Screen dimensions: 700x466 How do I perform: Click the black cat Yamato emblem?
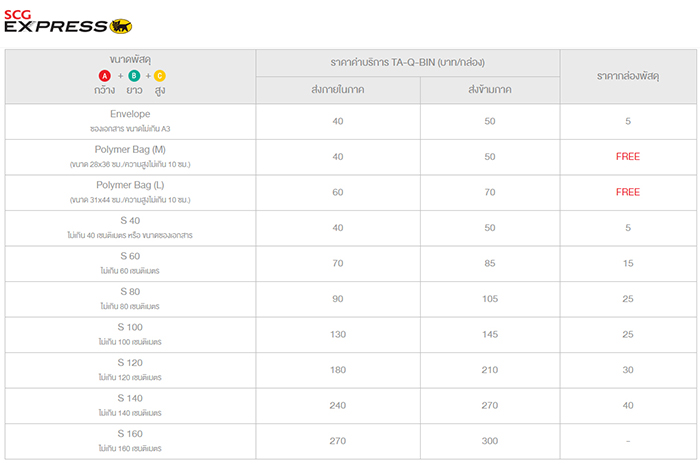point(121,26)
